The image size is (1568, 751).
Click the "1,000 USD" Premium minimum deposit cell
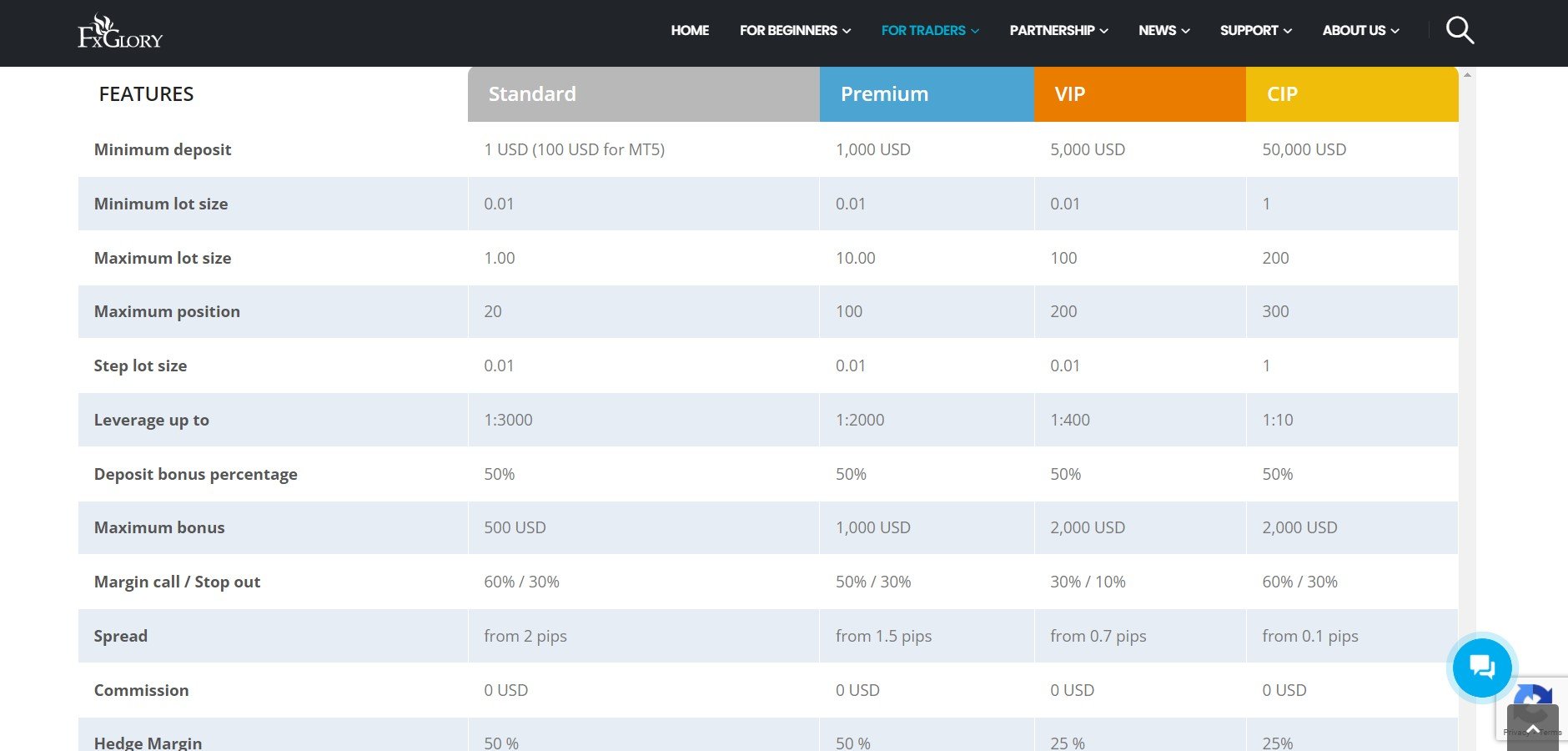tap(873, 149)
